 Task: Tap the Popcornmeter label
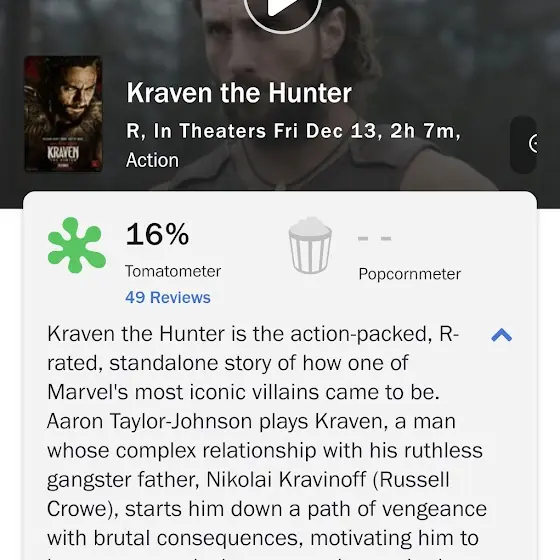click(410, 274)
